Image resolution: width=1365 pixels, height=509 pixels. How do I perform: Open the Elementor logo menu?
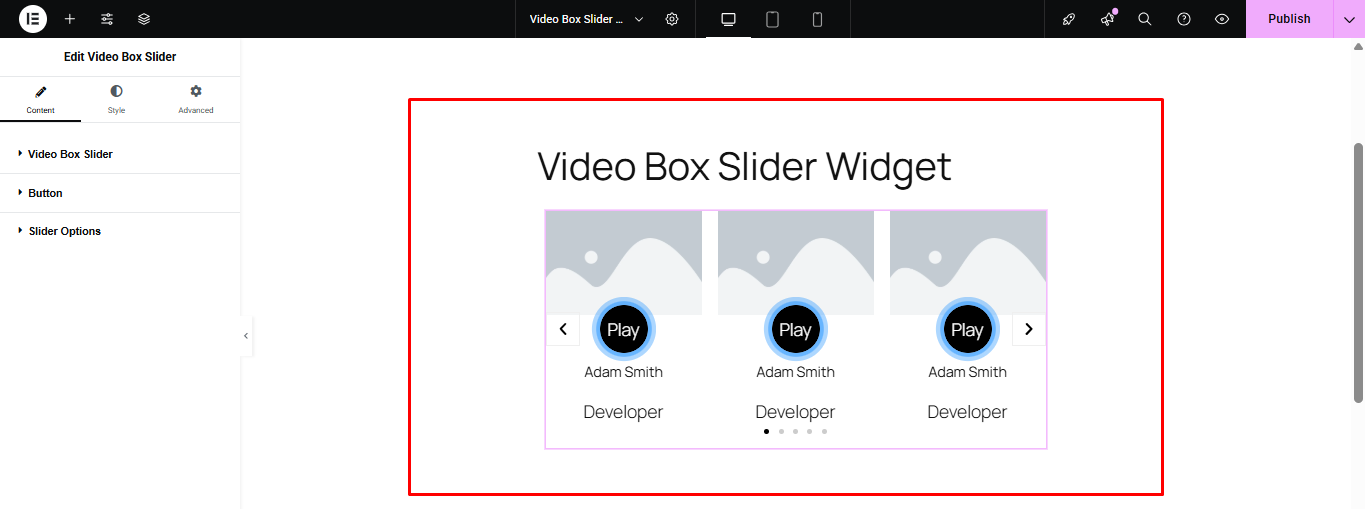click(33, 19)
